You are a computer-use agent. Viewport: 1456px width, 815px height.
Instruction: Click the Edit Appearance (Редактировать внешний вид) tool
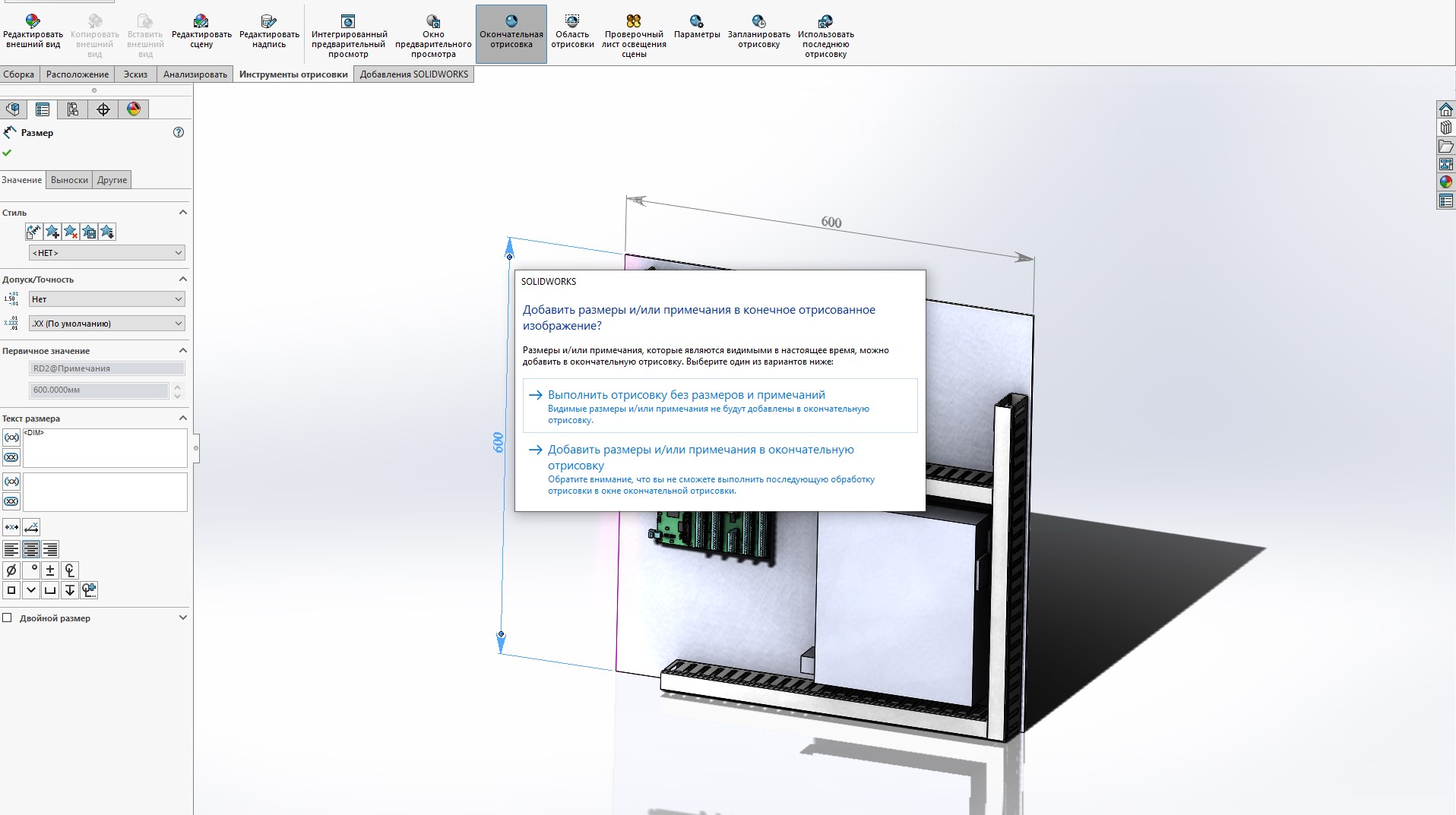click(33, 32)
